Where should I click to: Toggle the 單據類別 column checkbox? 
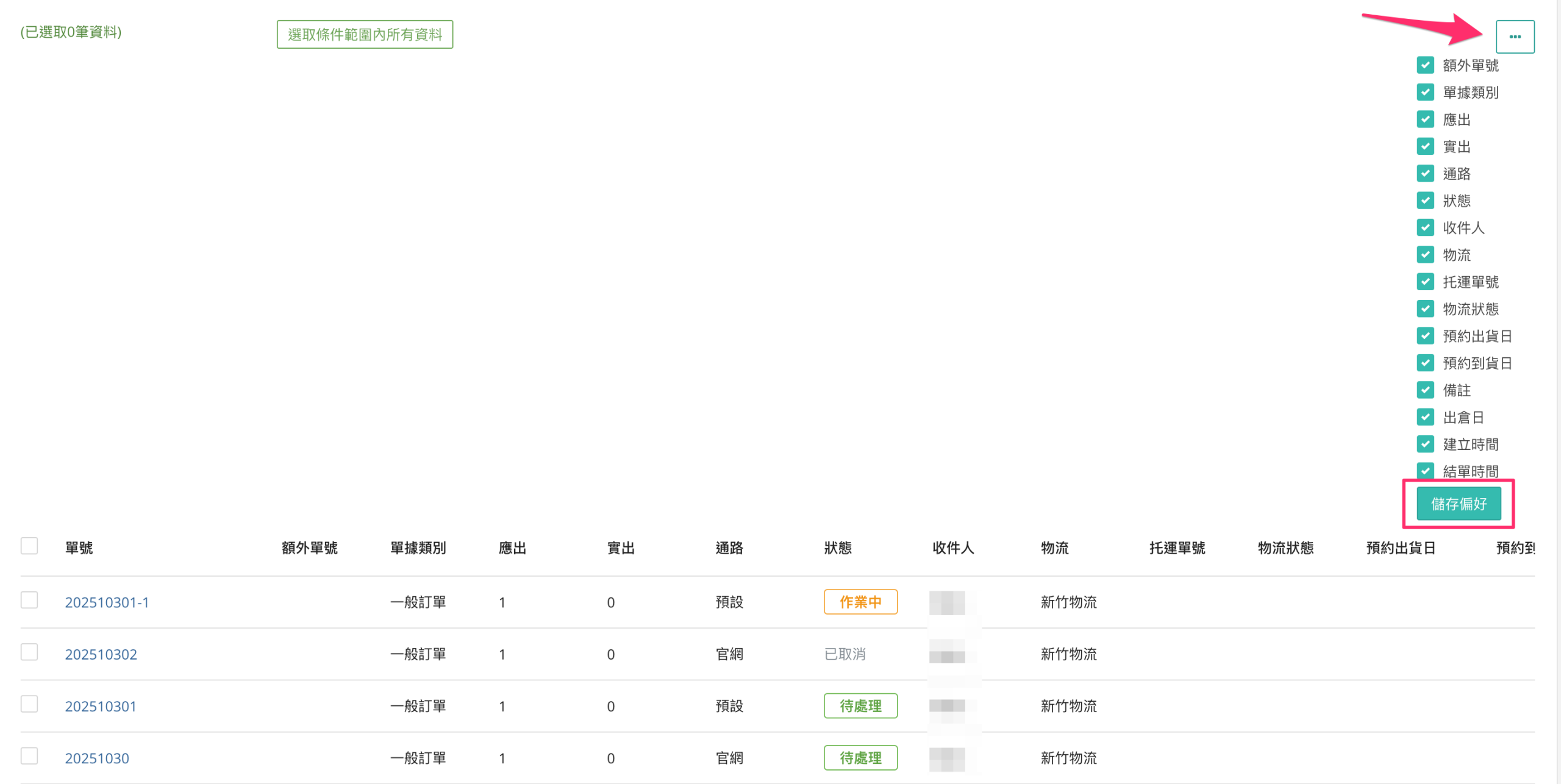1425,92
